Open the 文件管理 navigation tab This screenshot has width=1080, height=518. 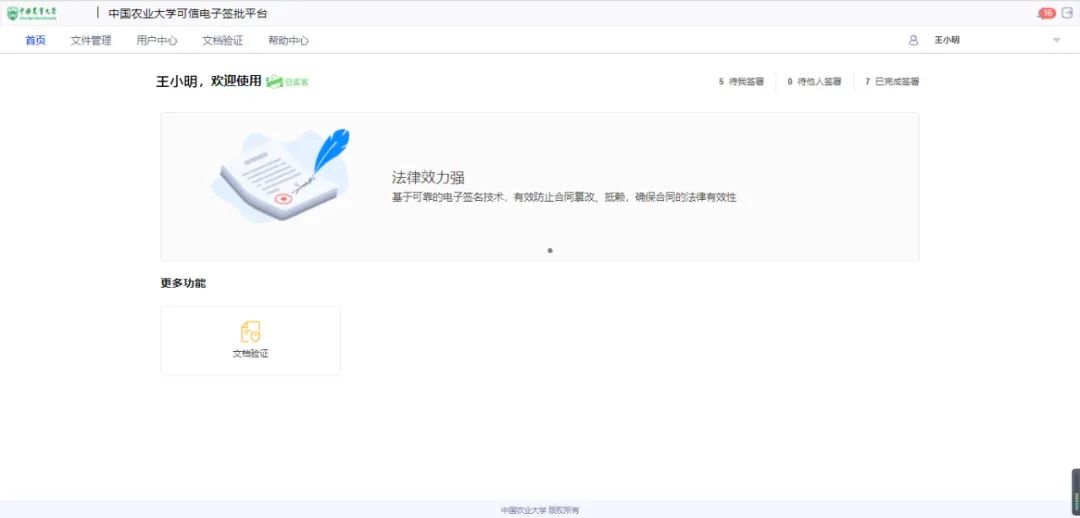[91, 41]
